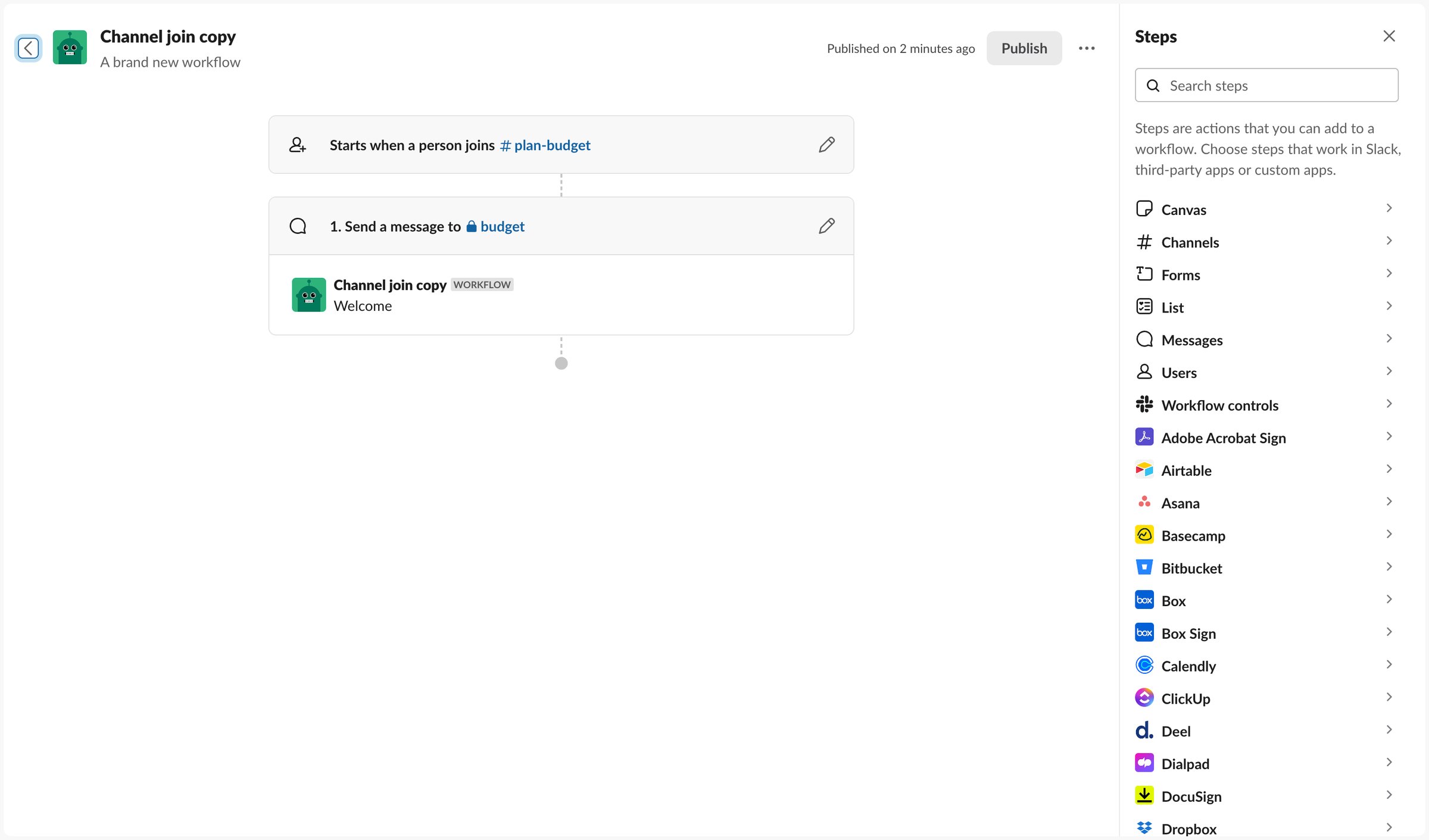Click the message bubble icon in step 1
The width and height of the screenshot is (1429, 840).
click(x=298, y=226)
